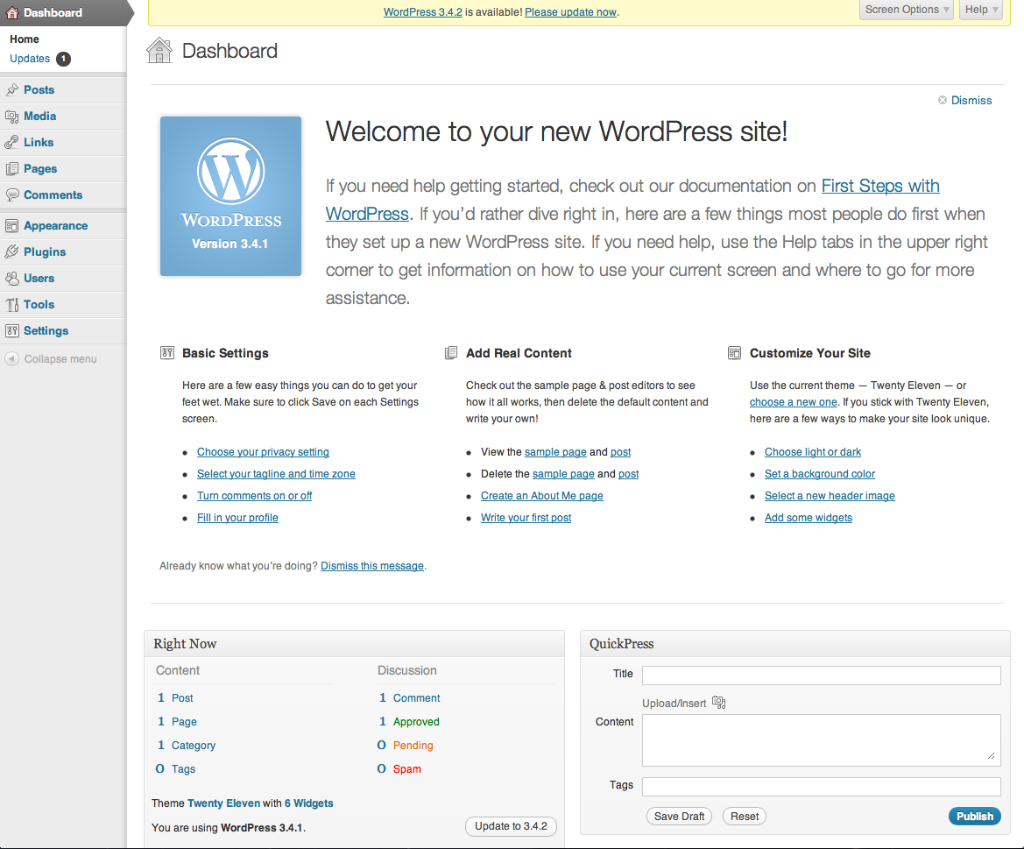Image resolution: width=1024 pixels, height=849 pixels.
Task: Click the Add Real Content heading icon
Action: click(451, 353)
